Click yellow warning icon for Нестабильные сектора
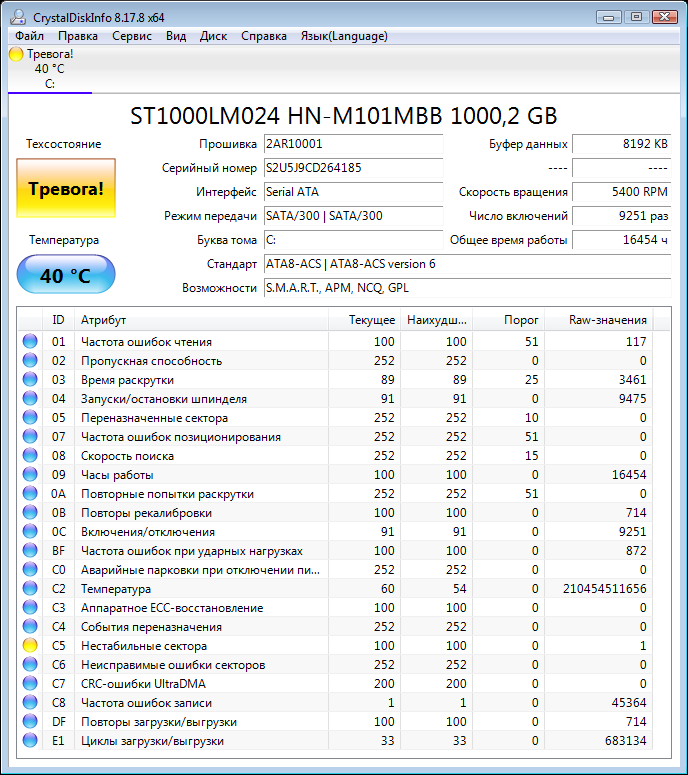The height and width of the screenshot is (775, 688). pos(30,646)
